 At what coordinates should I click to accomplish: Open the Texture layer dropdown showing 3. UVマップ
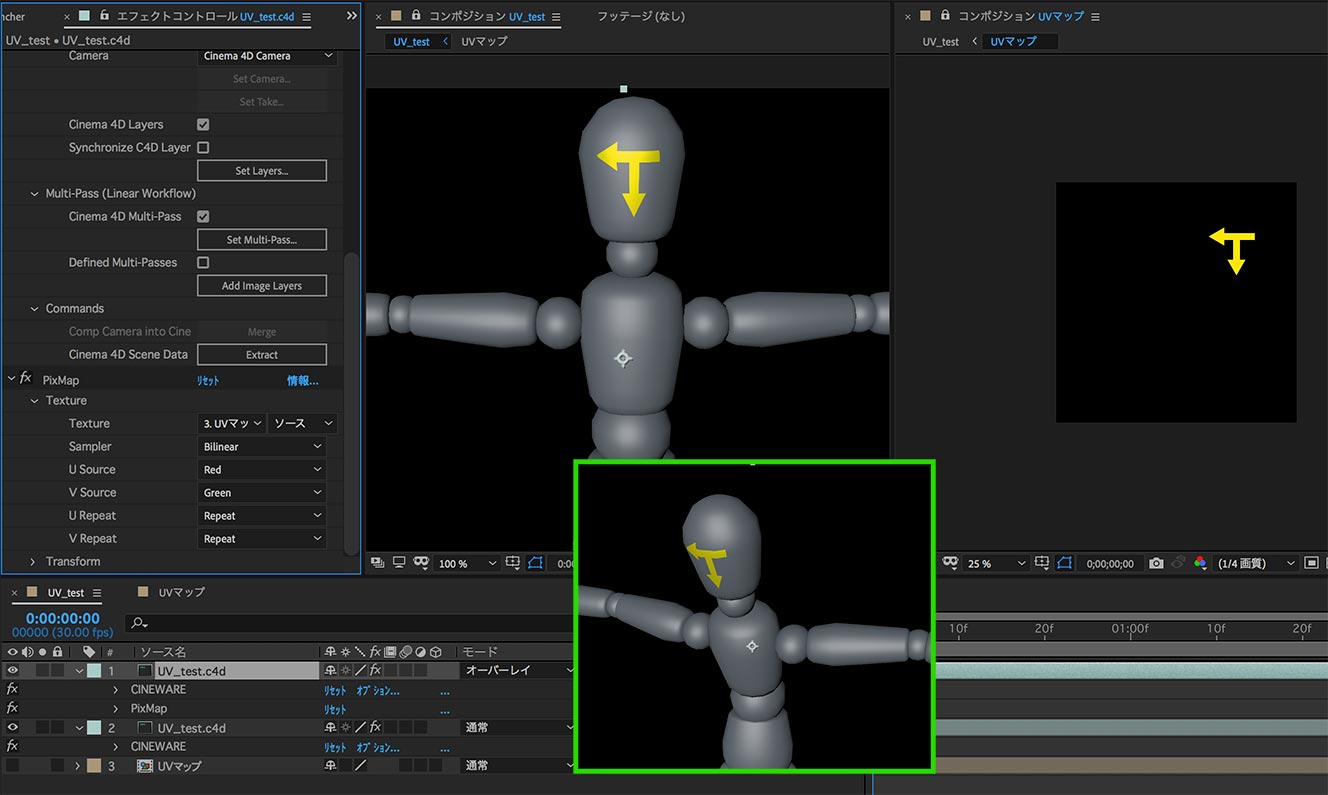(233, 424)
